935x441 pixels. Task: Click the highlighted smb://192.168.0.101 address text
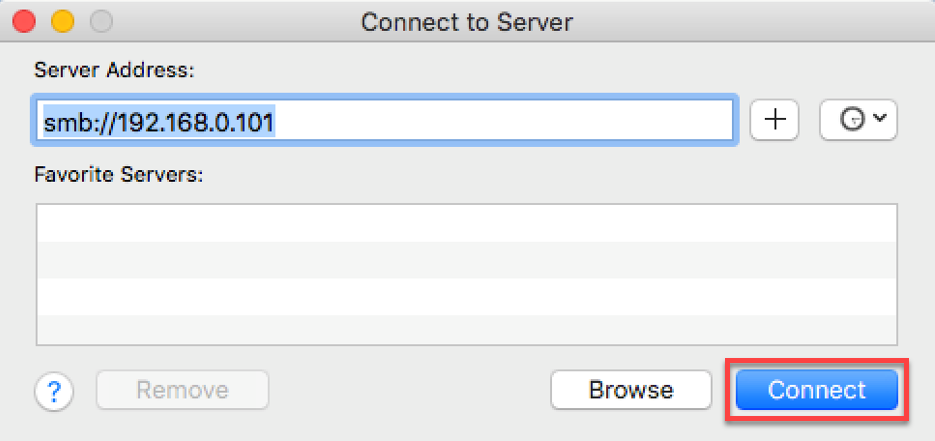point(158,121)
